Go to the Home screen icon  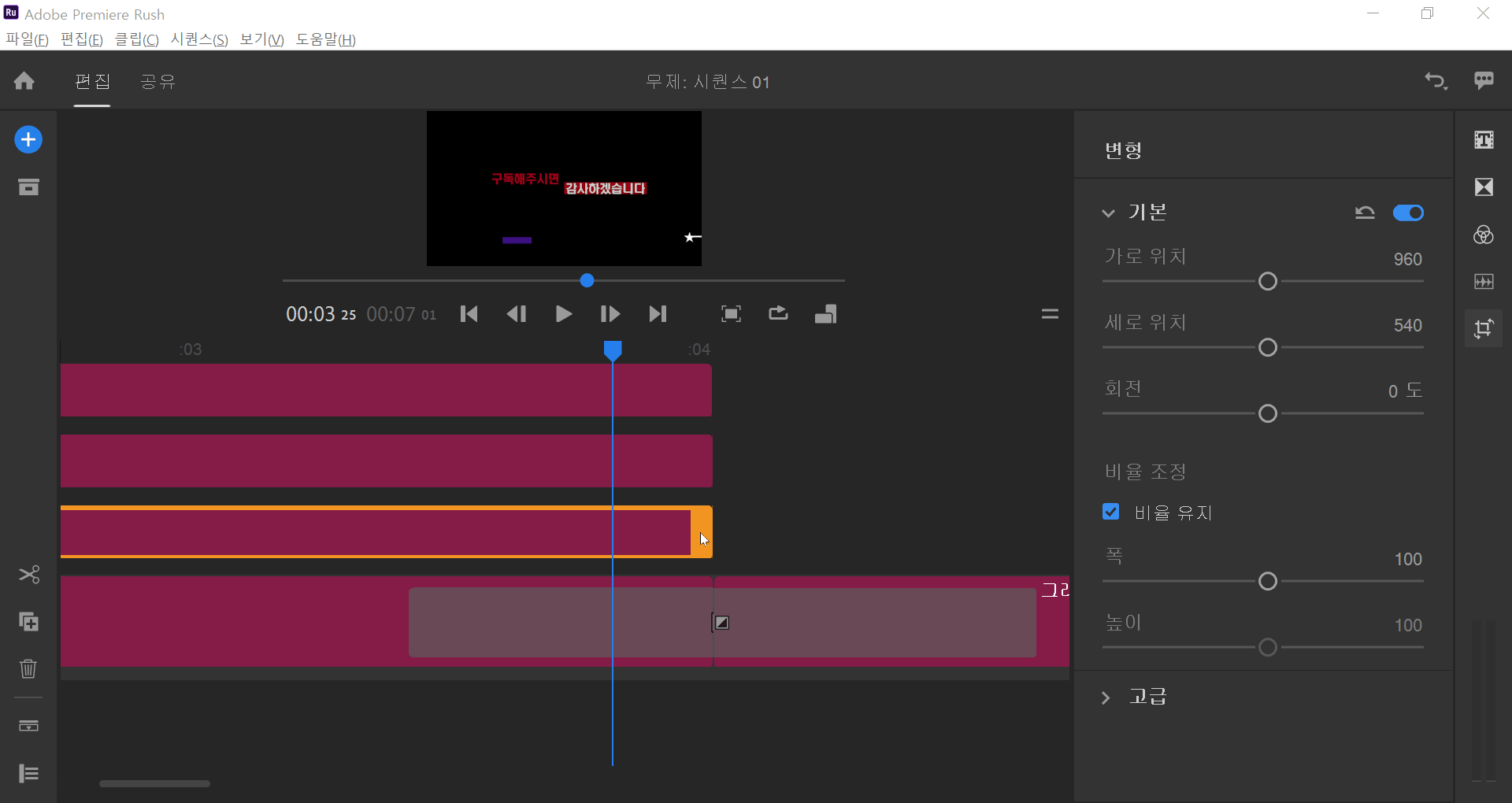pyautogui.click(x=24, y=81)
